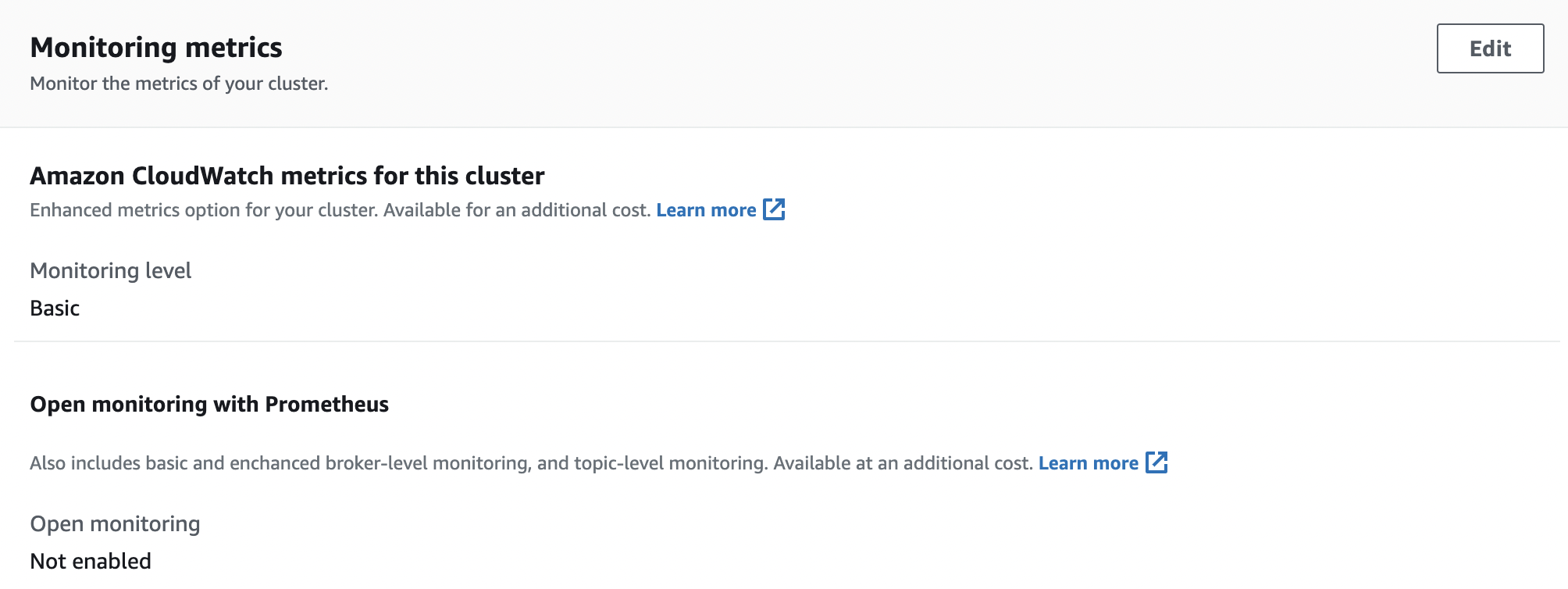Screen dimensions: 1568x589
Task: Open Learn more link for CloudWatch metrics
Action: point(706,210)
